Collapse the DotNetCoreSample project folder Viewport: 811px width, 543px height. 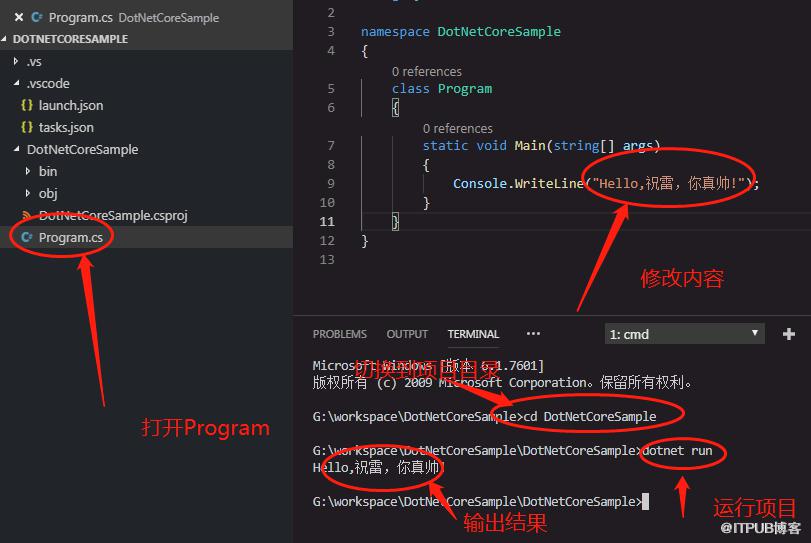pyautogui.click(x=17, y=149)
